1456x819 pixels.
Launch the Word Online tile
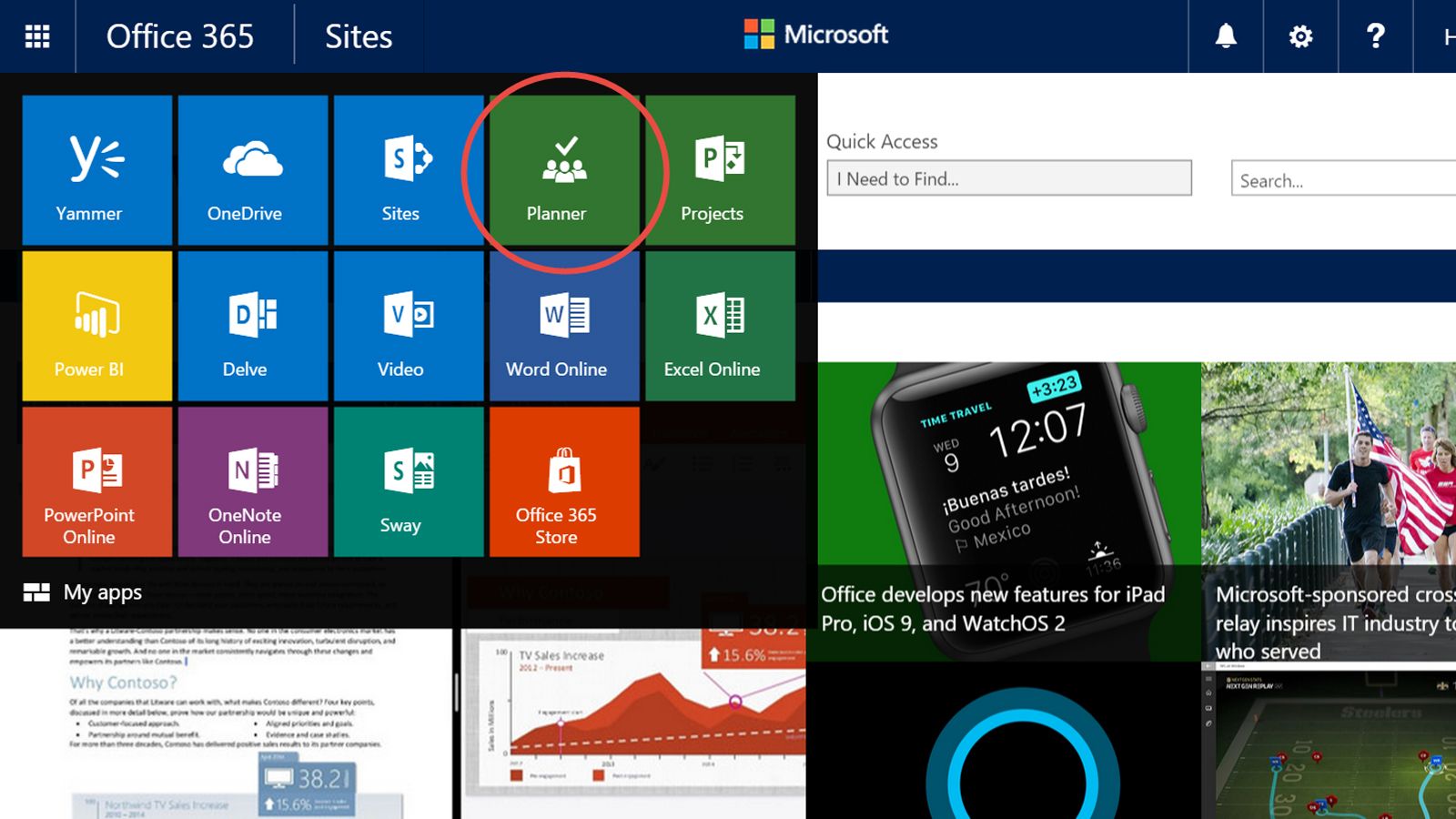pyautogui.click(x=564, y=326)
